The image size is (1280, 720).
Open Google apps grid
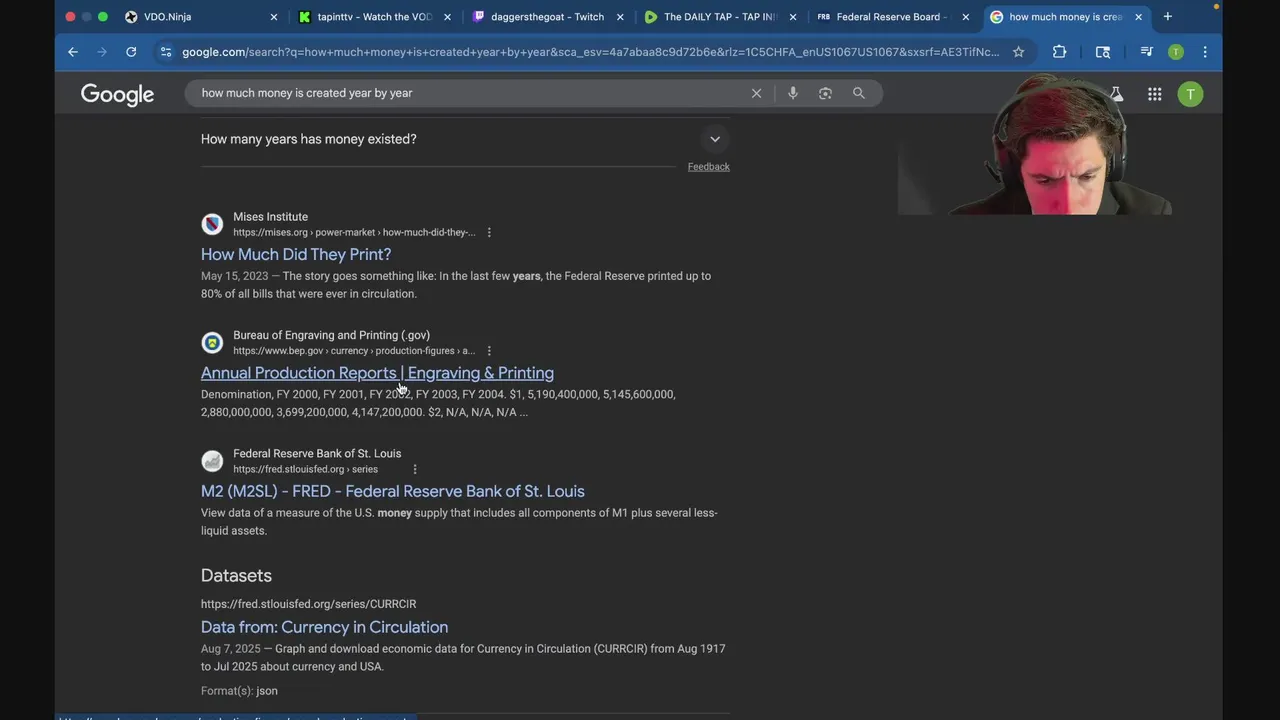[x=1155, y=94]
